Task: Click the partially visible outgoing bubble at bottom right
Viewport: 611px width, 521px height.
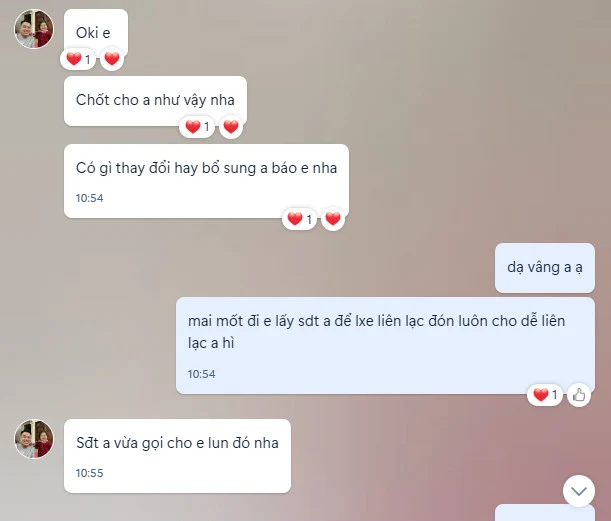Action: point(545,513)
